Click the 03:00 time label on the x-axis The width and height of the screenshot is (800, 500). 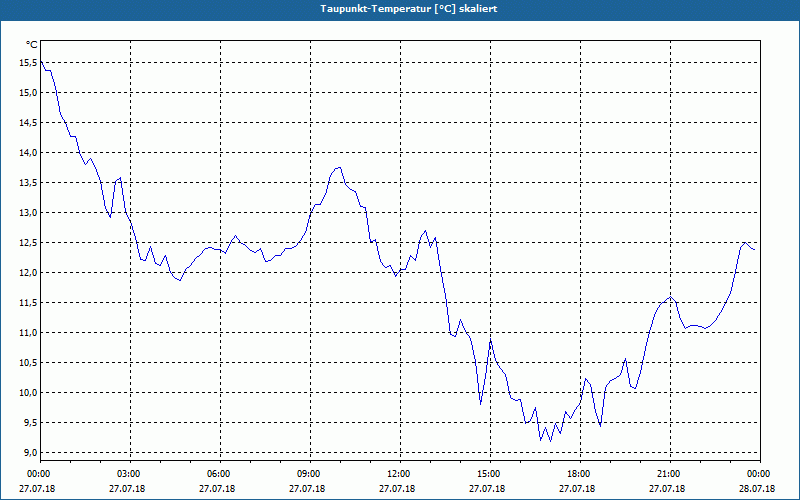131,474
